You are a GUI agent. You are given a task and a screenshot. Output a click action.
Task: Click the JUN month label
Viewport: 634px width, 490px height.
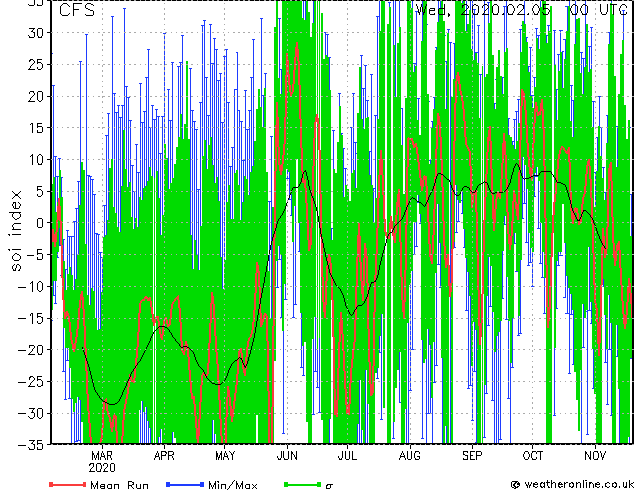(287, 456)
